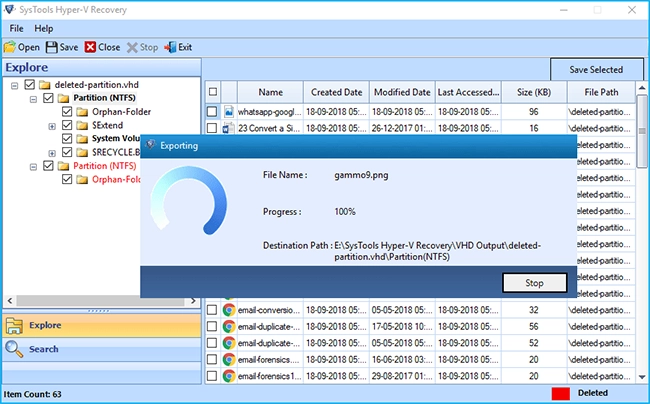Click Chrome icon of 17-05-2018 email-duplicate row
650x404 pixels.
[x=229, y=327]
